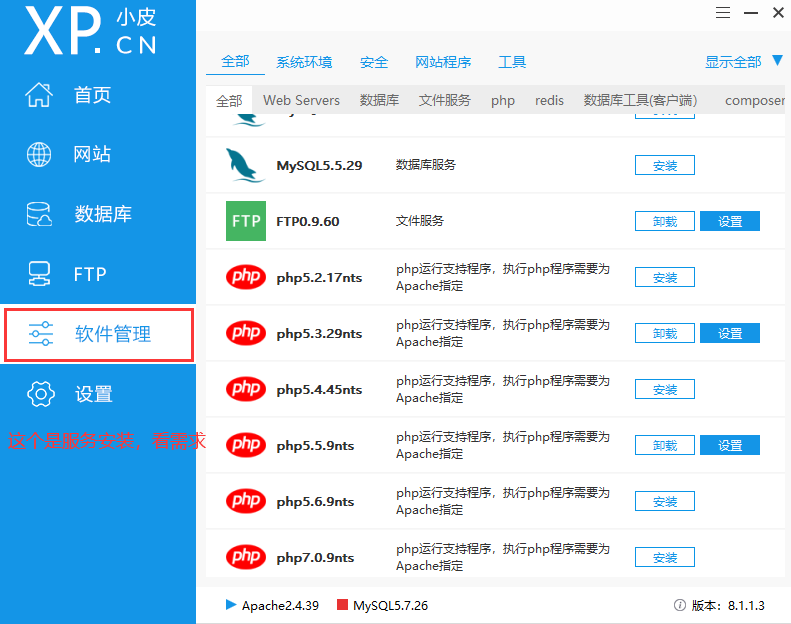Click the 网站 globe icon
The image size is (791, 624).
[x=39, y=155]
